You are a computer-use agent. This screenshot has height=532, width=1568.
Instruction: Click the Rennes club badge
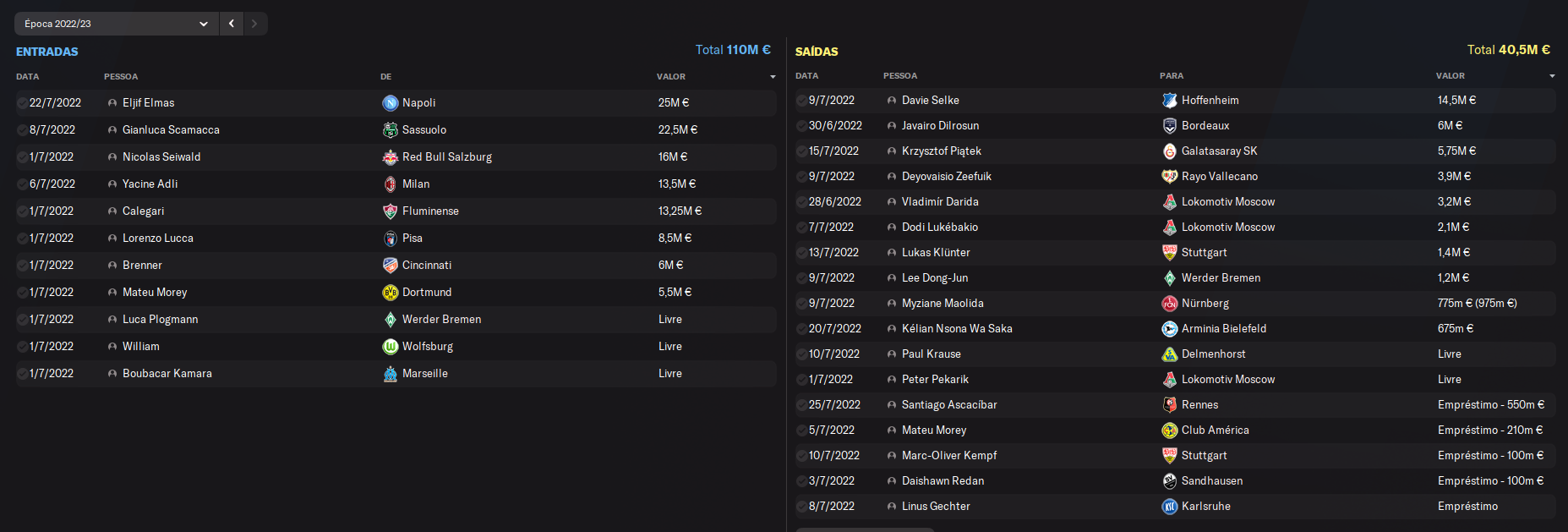tap(1169, 405)
